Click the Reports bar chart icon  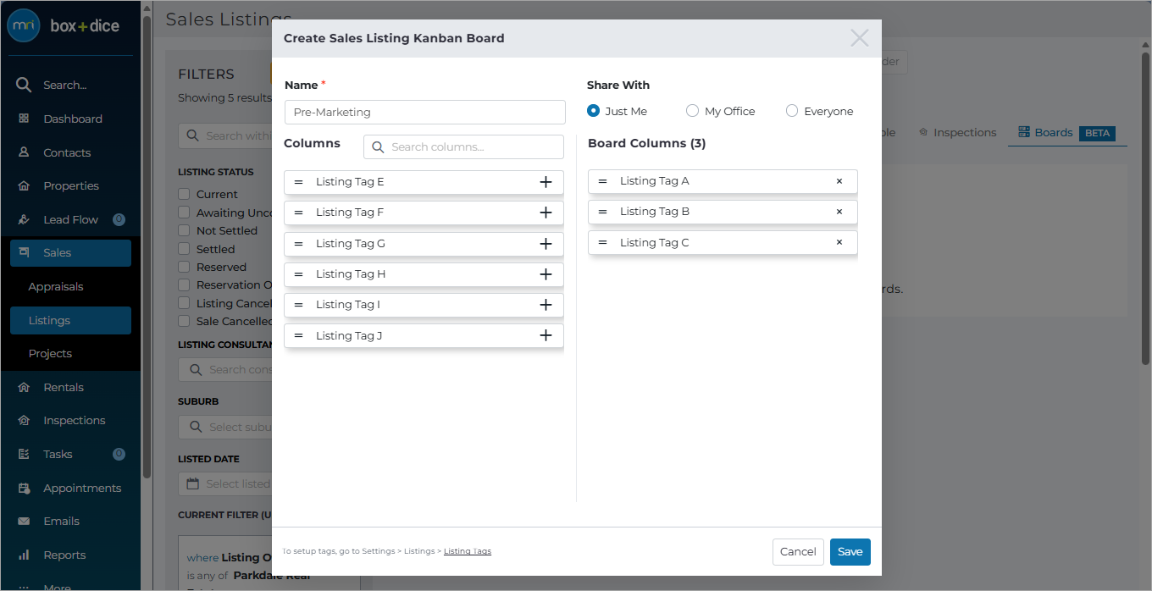click(24, 555)
